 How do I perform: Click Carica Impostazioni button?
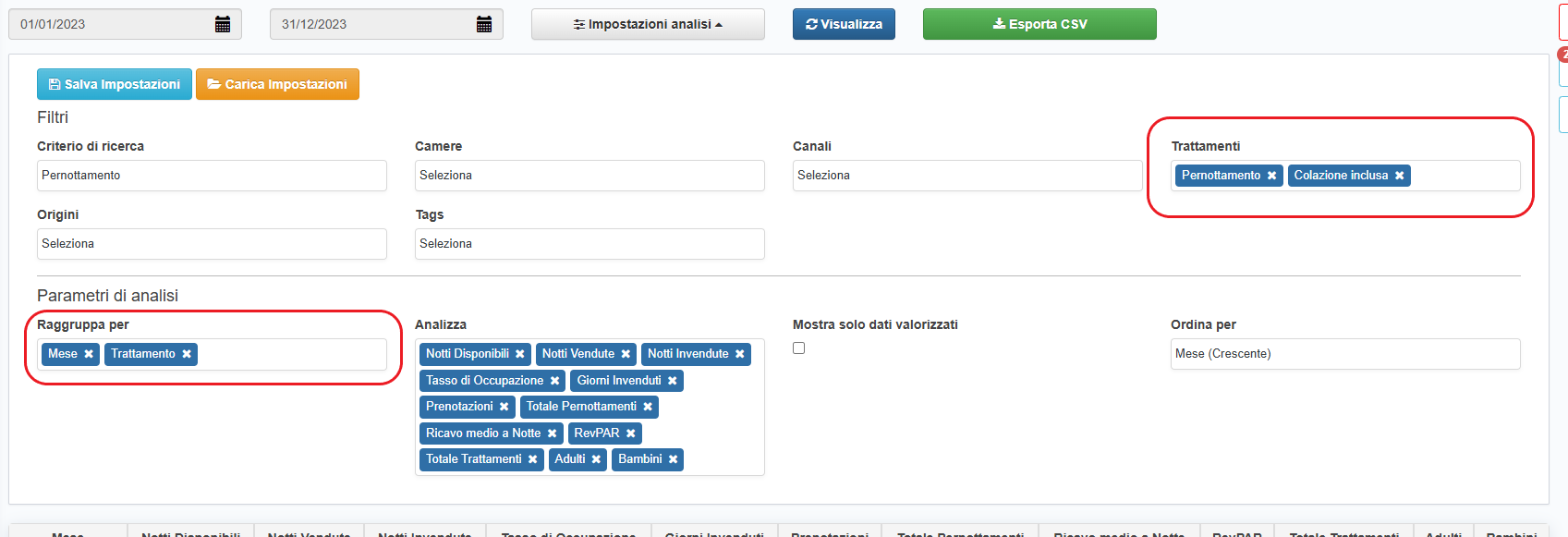coord(277,84)
